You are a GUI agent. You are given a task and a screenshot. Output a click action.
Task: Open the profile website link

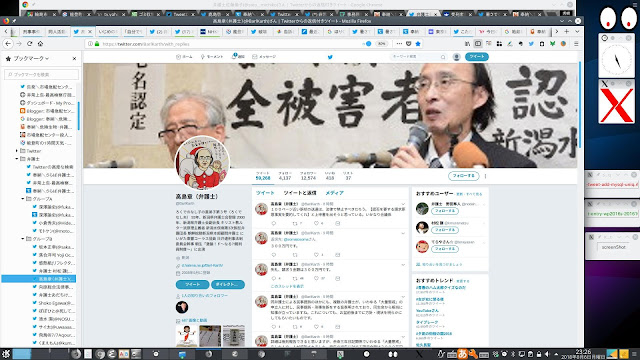point(202,265)
